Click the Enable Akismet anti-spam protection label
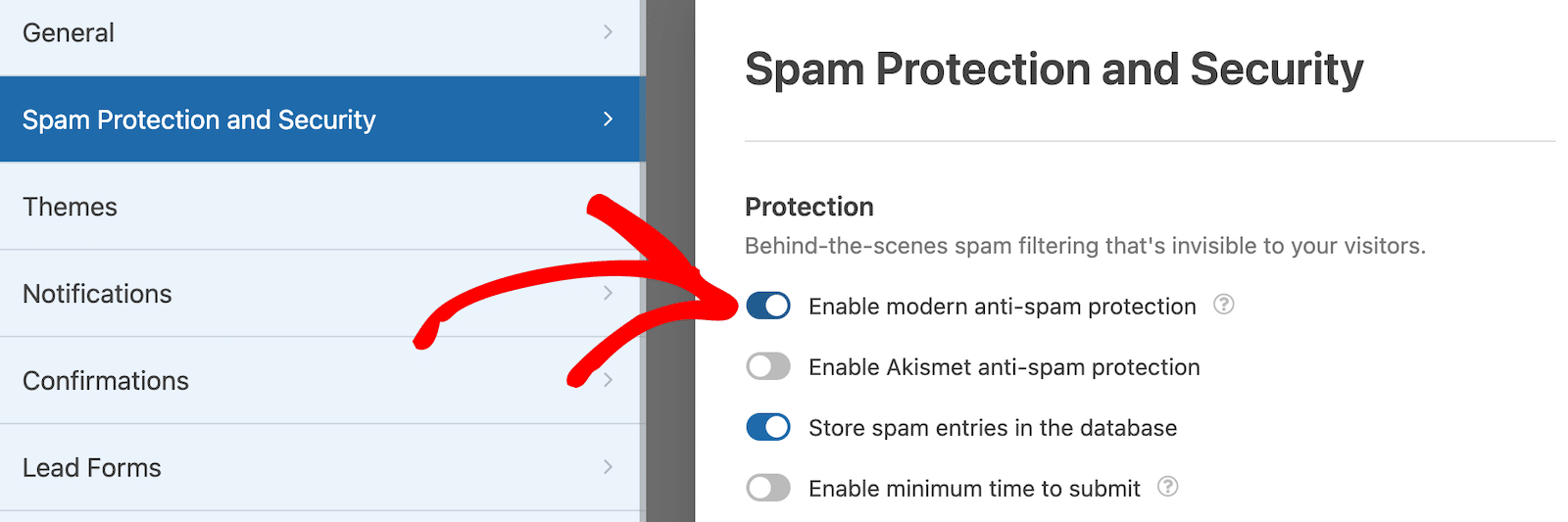Screen dimensions: 1568x522 click(x=1004, y=367)
